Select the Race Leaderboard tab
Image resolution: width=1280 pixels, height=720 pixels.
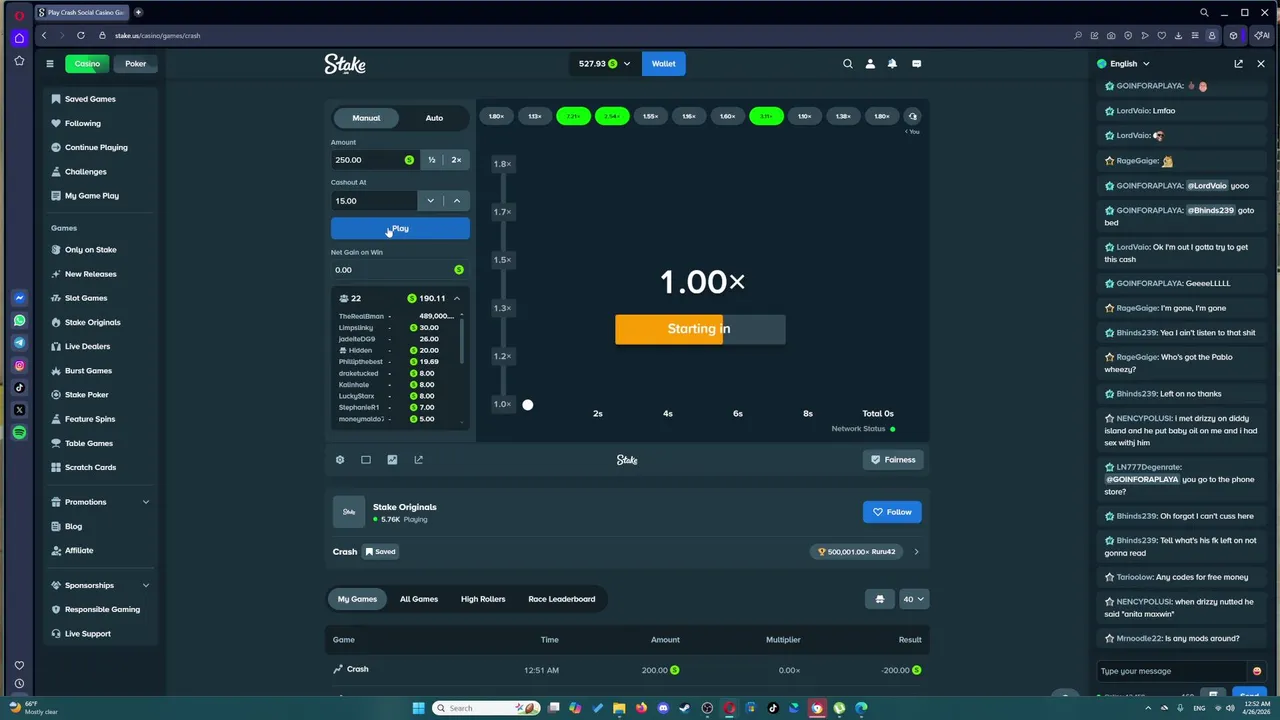click(561, 599)
